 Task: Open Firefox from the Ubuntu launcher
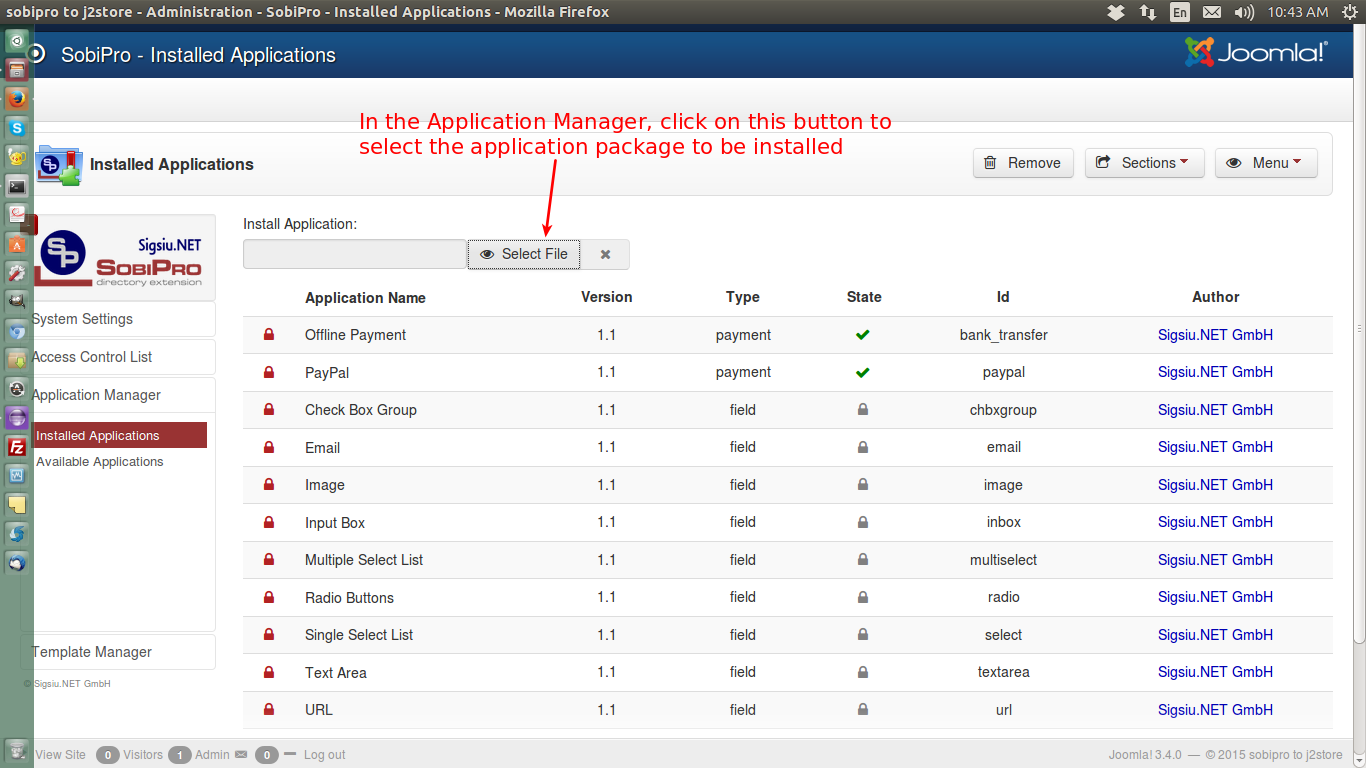pyautogui.click(x=16, y=98)
